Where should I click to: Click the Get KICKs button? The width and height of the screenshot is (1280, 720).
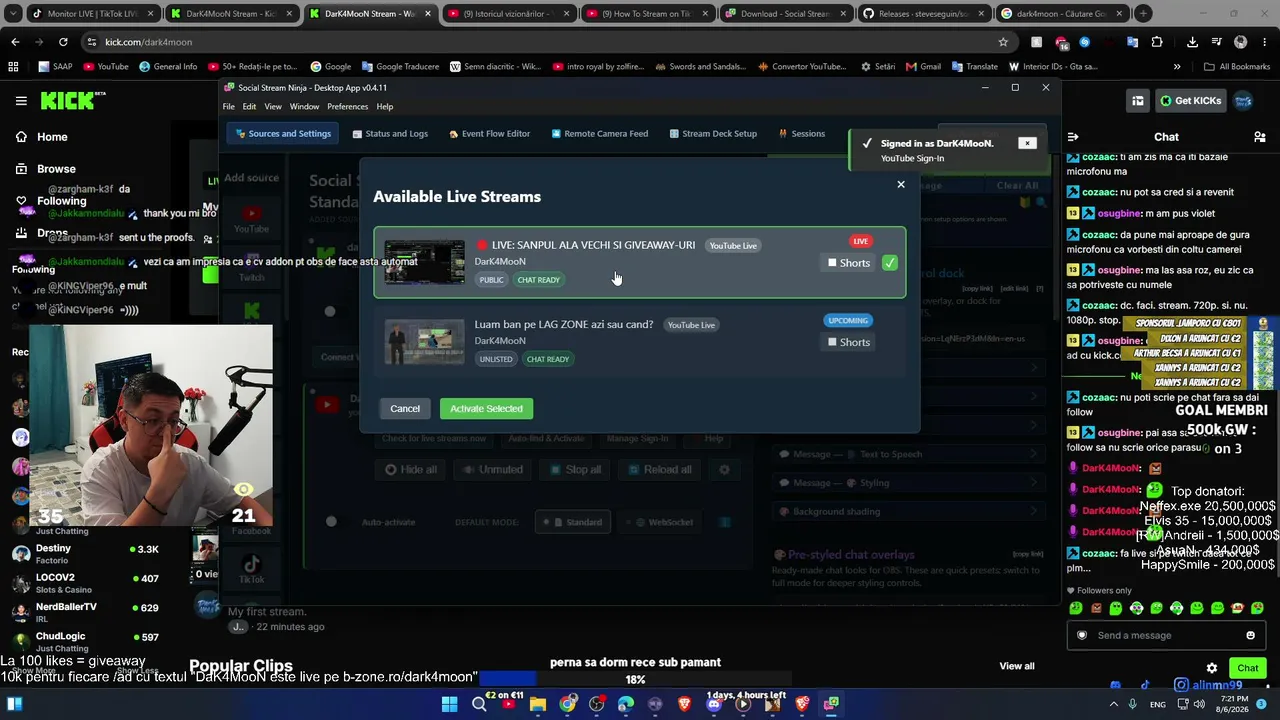[x=1191, y=100]
